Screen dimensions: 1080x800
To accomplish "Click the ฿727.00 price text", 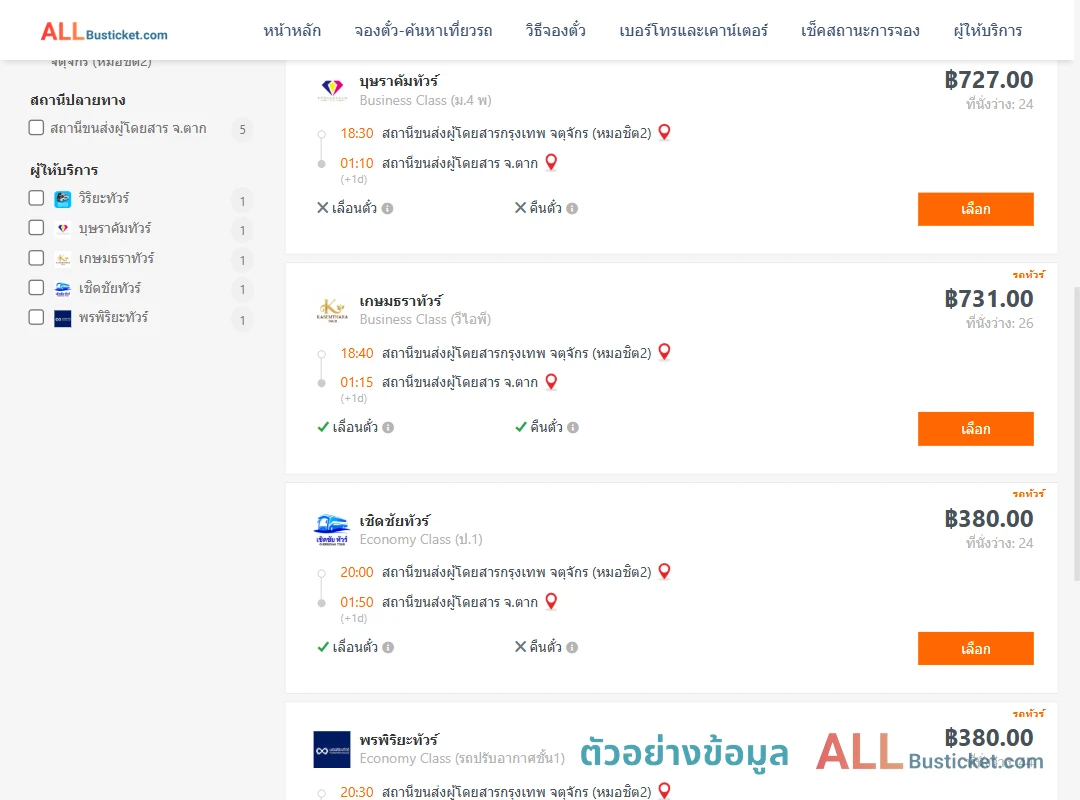I will tap(988, 80).
